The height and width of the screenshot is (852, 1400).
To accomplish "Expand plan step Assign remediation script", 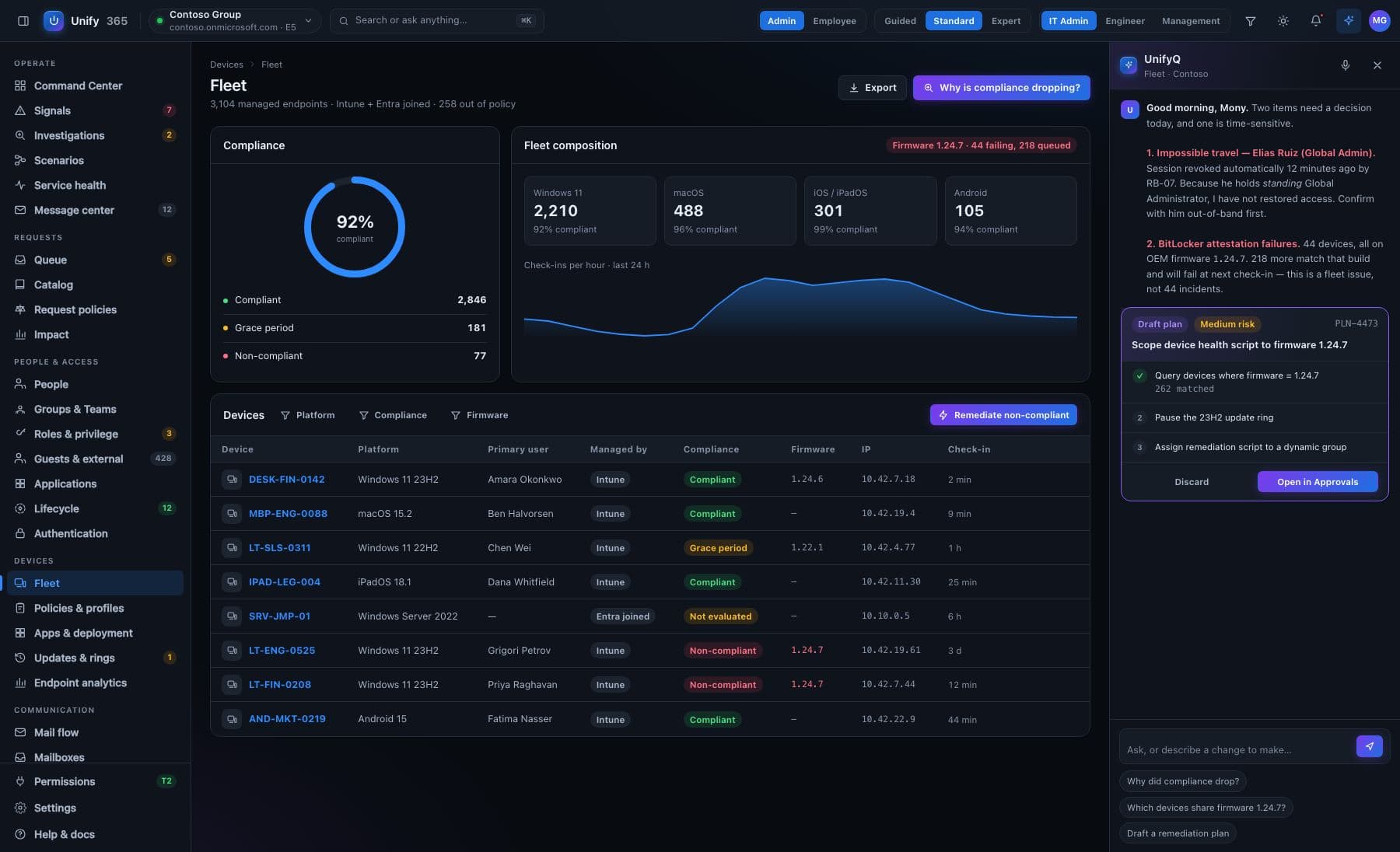I will coord(1255,447).
